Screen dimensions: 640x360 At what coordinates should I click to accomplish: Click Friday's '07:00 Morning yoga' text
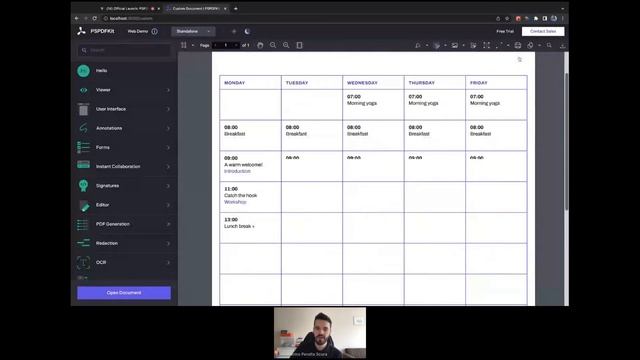[x=485, y=100]
